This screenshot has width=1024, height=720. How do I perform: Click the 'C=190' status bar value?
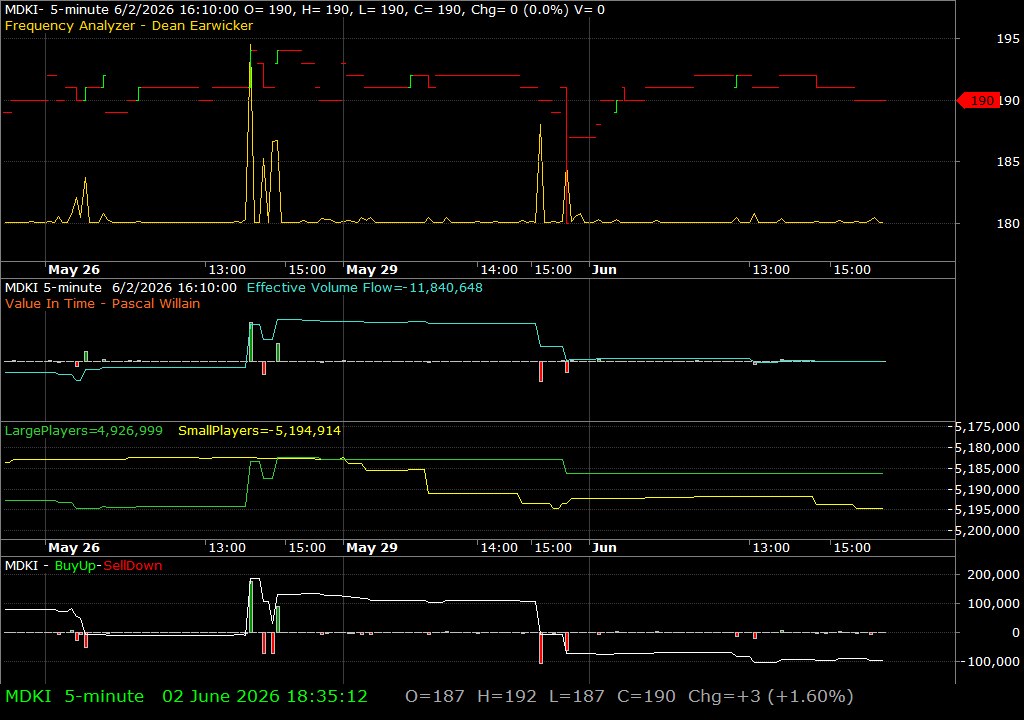[647, 696]
